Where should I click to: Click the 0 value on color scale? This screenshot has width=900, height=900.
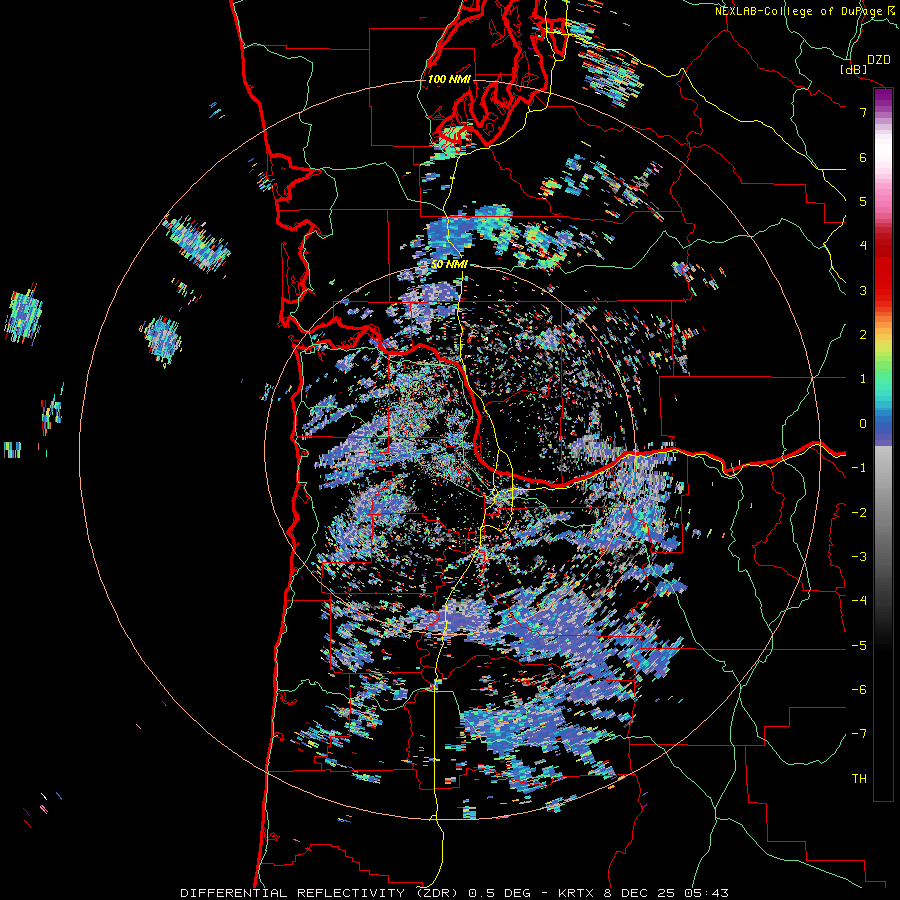(863, 424)
